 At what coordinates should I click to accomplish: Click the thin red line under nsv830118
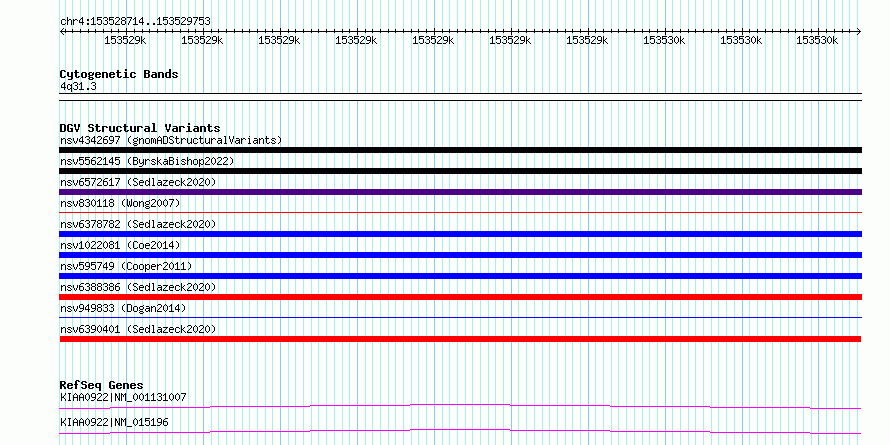(460, 213)
